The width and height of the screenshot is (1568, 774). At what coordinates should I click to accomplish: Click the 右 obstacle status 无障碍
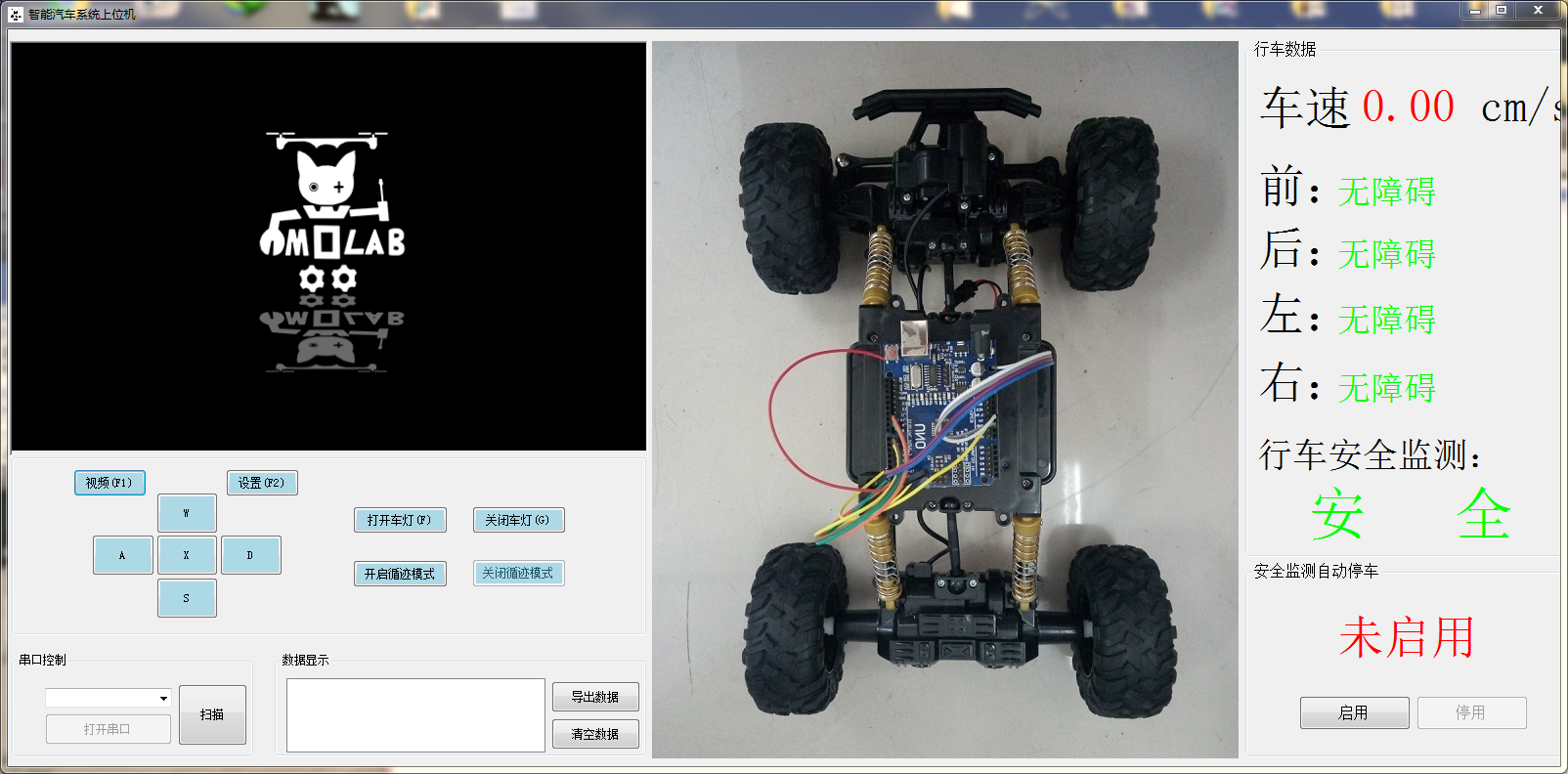pos(1387,388)
